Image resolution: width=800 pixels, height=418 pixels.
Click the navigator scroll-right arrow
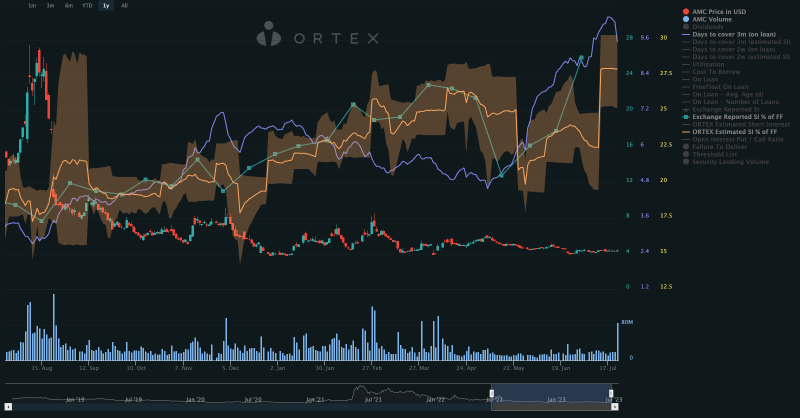coord(615,407)
